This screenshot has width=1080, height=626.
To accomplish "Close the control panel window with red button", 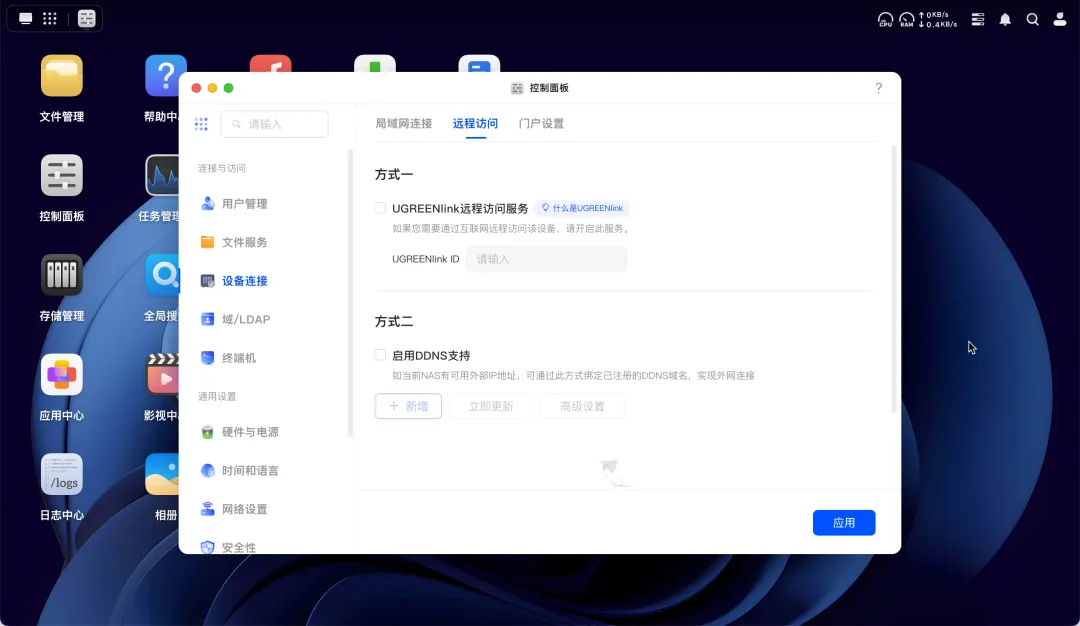I will (196, 88).
